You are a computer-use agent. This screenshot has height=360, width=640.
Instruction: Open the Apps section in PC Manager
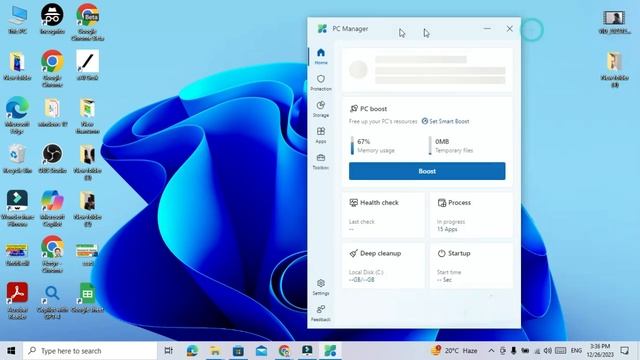[x=321, y=135]
